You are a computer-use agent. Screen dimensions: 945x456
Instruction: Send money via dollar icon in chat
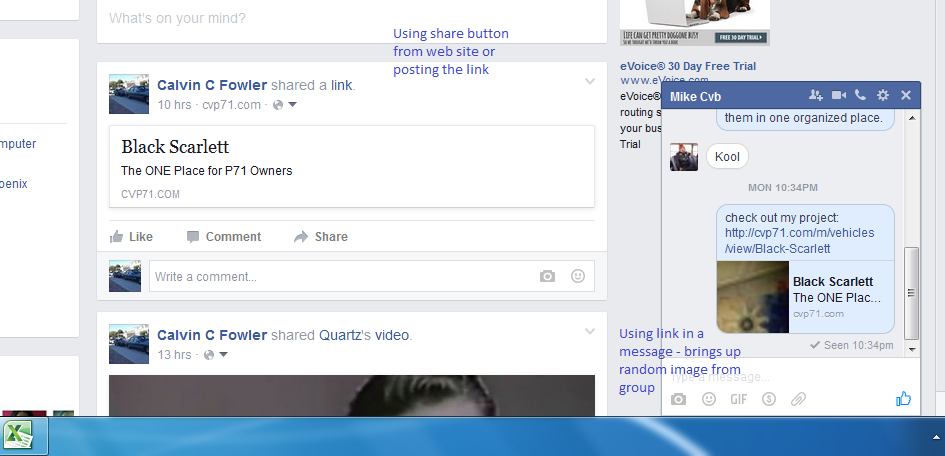click(x=768, y=399)
